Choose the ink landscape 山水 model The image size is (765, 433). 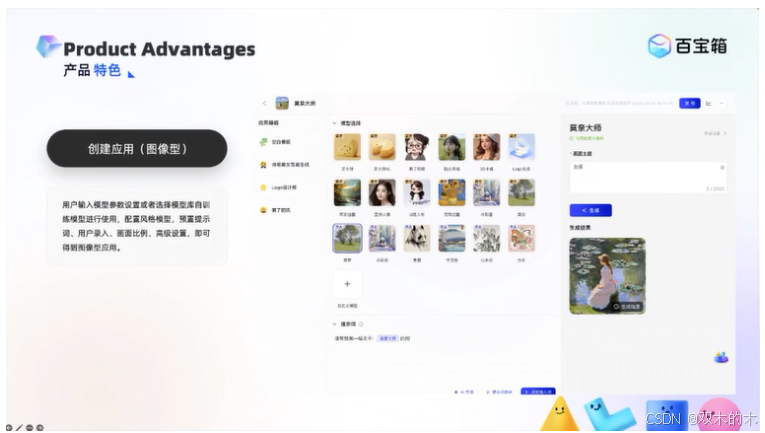click(x=486, y=238)
